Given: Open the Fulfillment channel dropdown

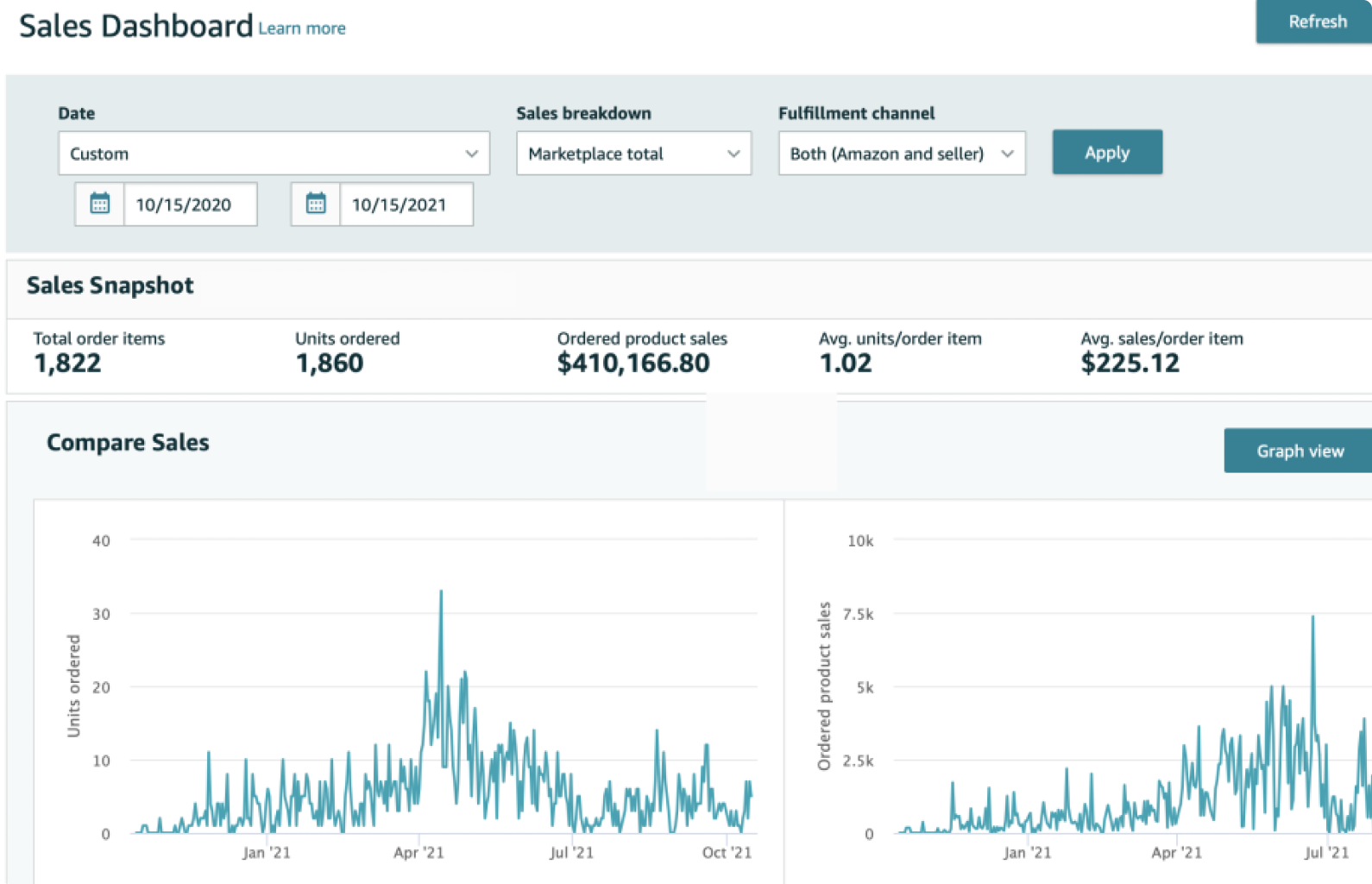Looking at the screenshot, I should (901, 154).
